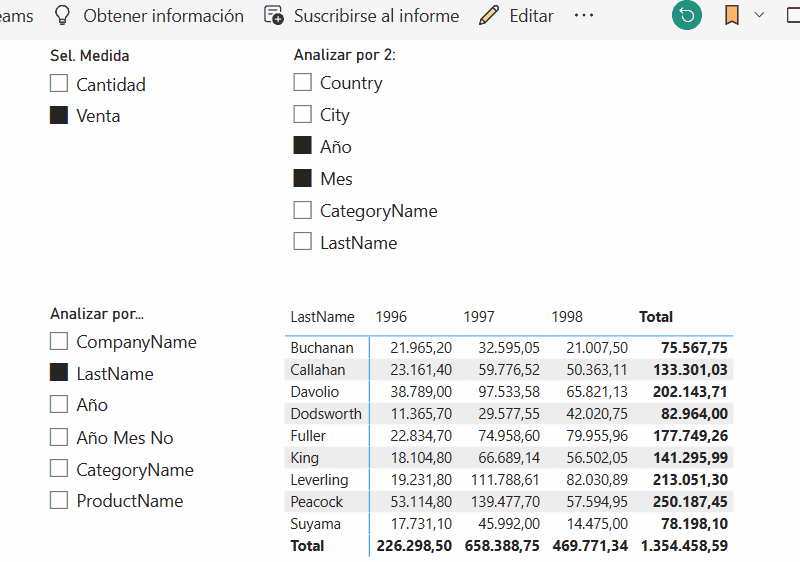800x562 pixels.
Task: Click 1997 column total 658.388,75
Action: (502, 546)
